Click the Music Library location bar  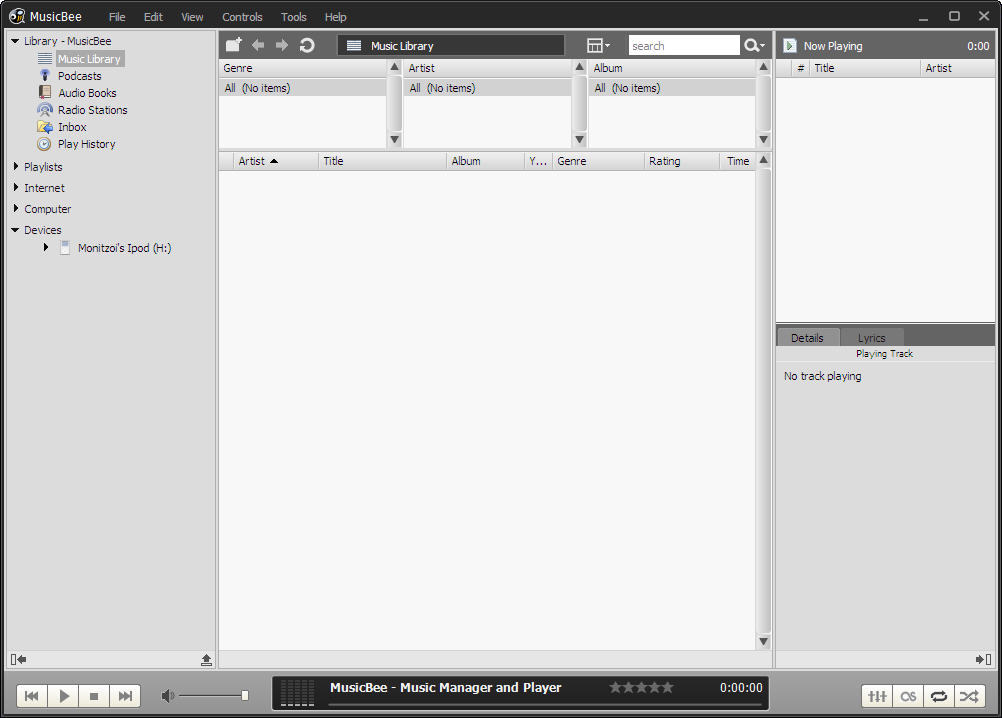point(451,45)
